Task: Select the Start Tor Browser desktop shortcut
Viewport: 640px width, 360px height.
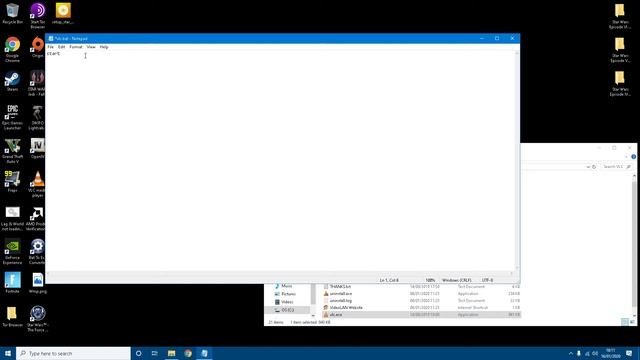Action: pos(38,16)
